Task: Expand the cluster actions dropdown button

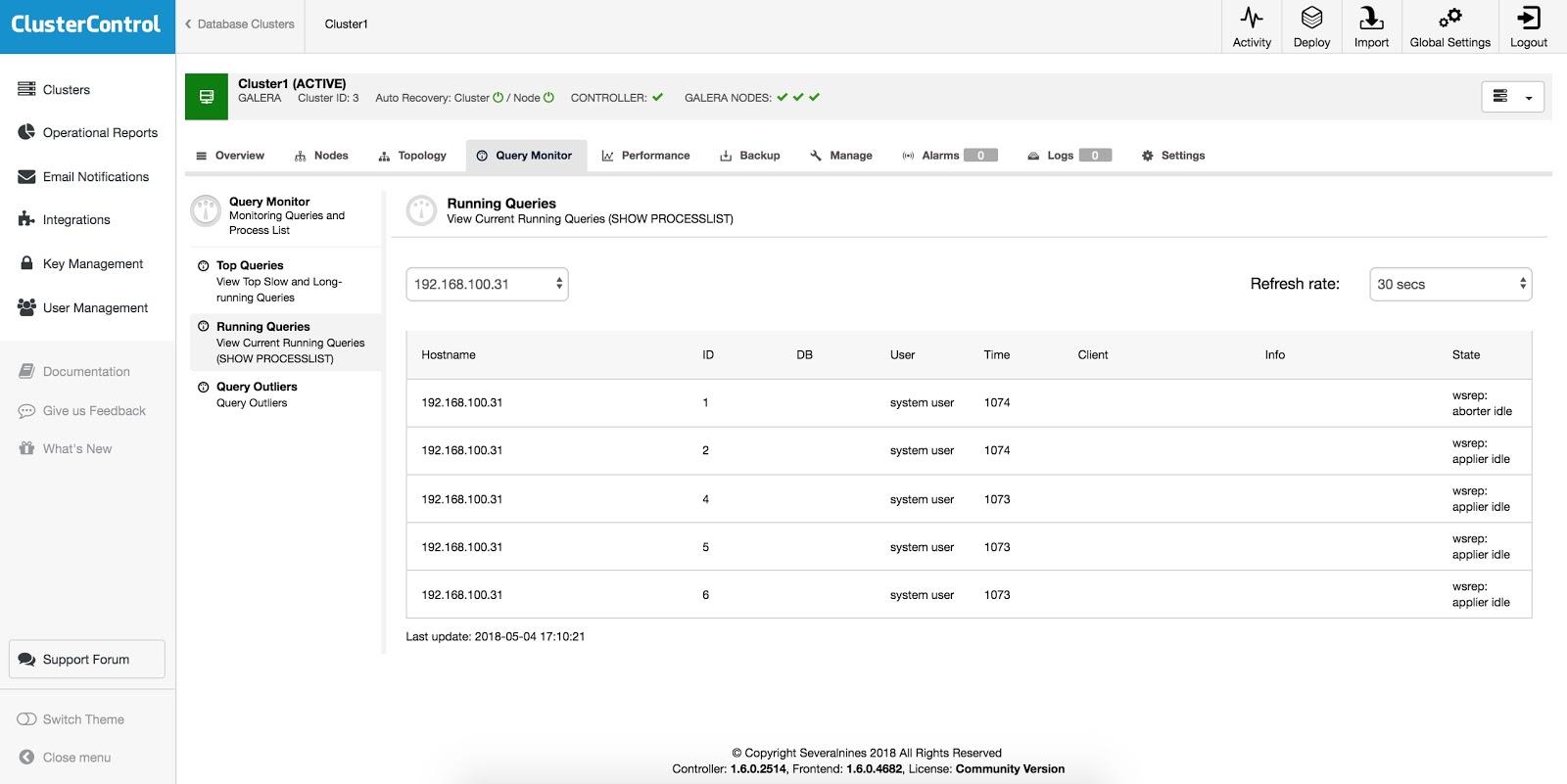Action: click(x=1512, y=97)
